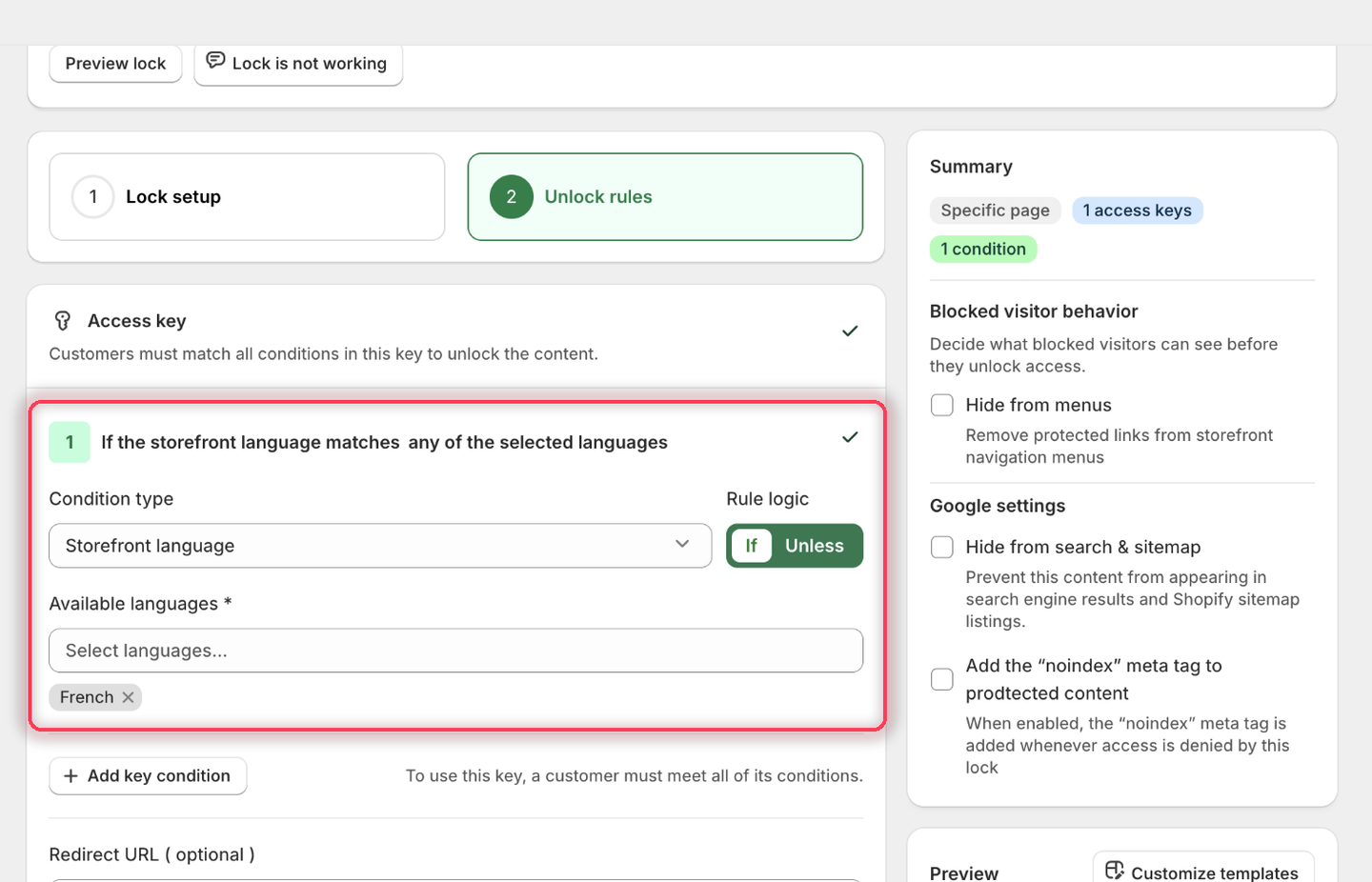The image size is (1372, 882).
Task: Click the French language tag text
Action: click(x=87, y=697)
